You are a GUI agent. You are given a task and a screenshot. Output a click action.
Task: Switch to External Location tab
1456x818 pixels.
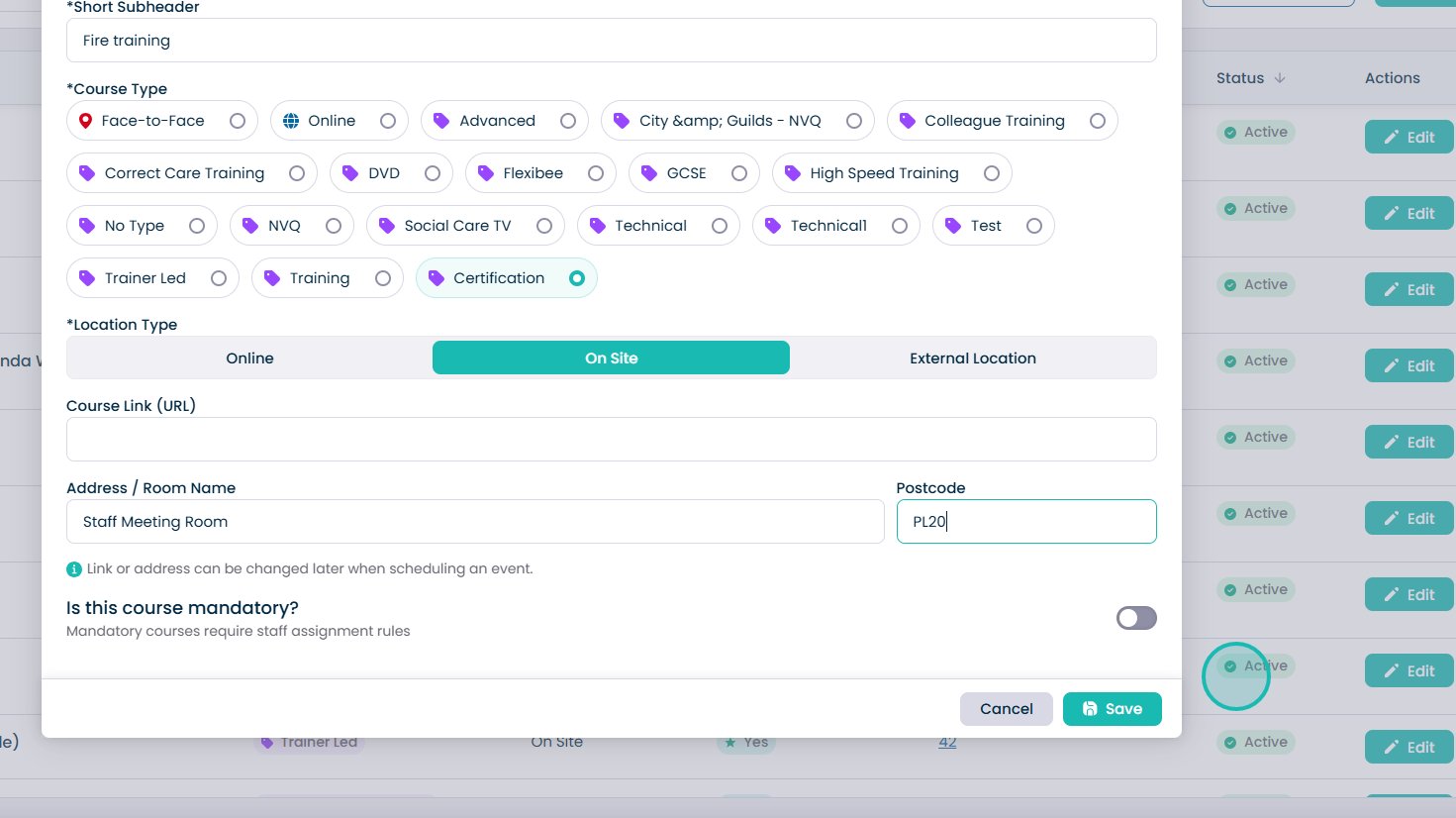pos(973,358)
